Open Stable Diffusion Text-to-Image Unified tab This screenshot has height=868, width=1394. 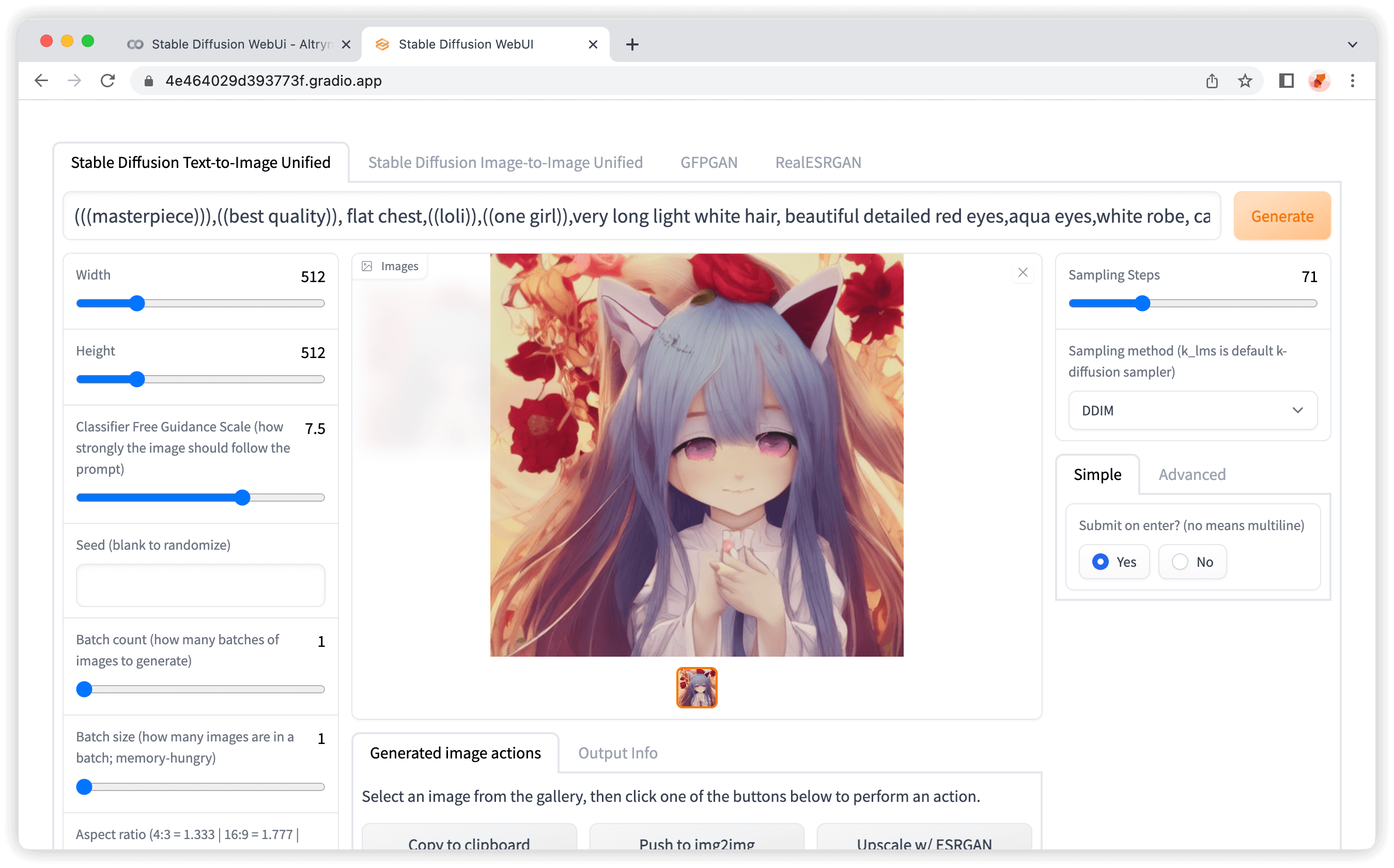point(200,162)
